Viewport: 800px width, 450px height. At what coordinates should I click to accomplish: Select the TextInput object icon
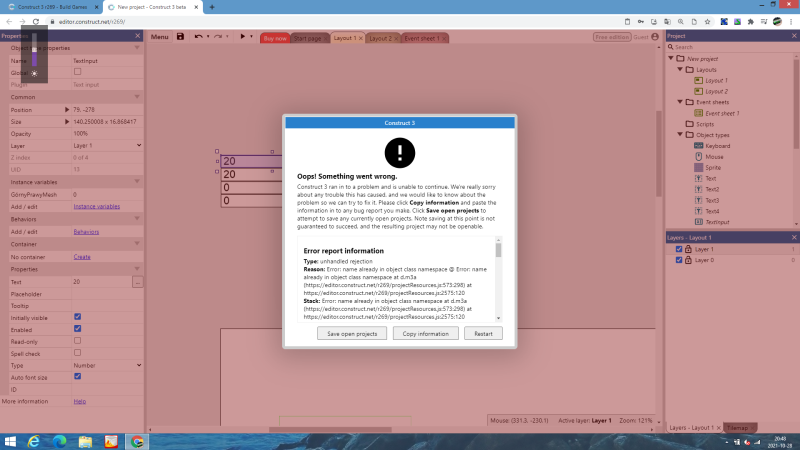click(698, 222)
